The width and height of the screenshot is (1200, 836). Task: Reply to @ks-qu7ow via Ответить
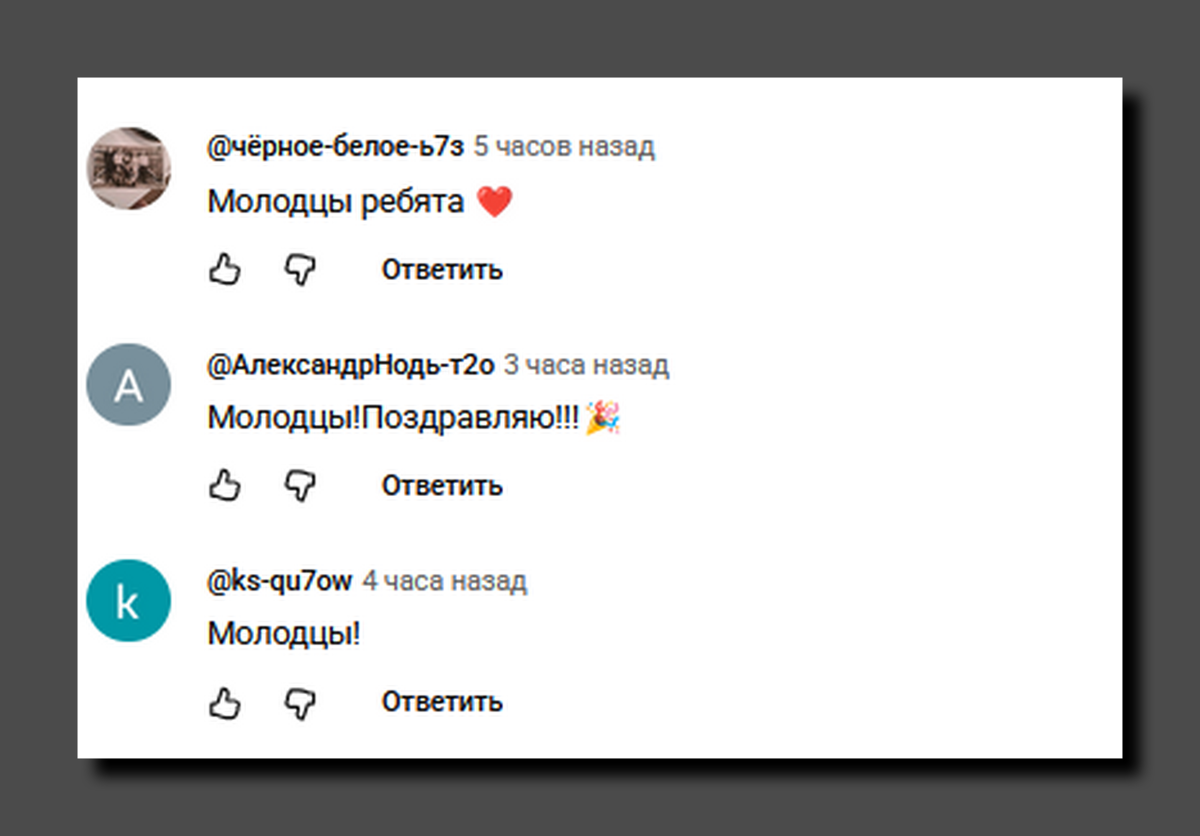[442, 702]
